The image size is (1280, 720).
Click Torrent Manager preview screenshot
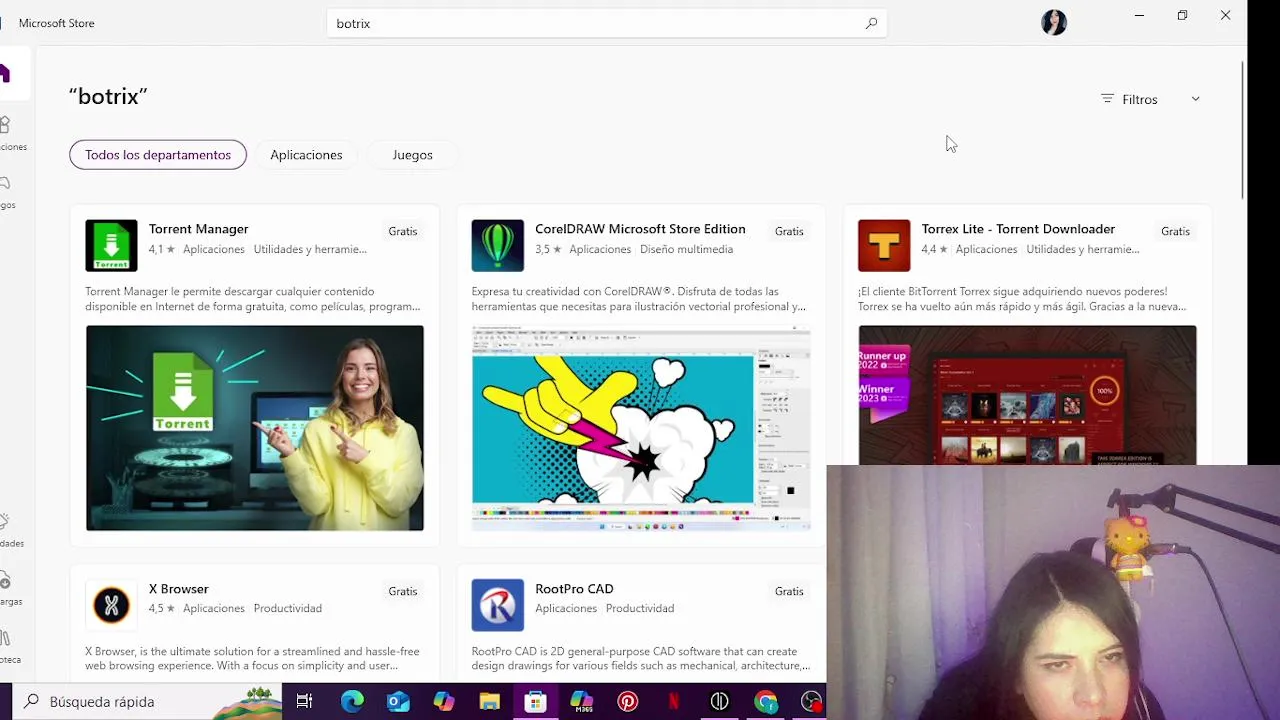click(255, 428)
